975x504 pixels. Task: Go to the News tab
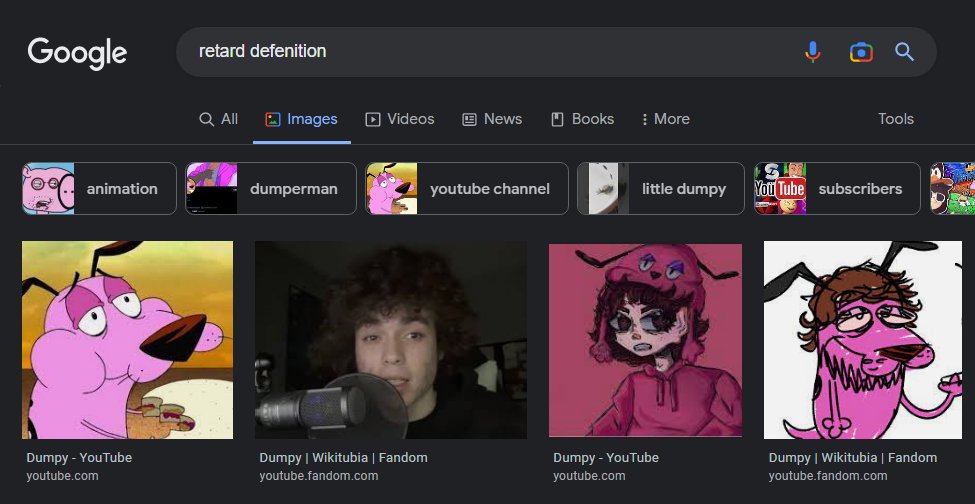click(492, 119)
